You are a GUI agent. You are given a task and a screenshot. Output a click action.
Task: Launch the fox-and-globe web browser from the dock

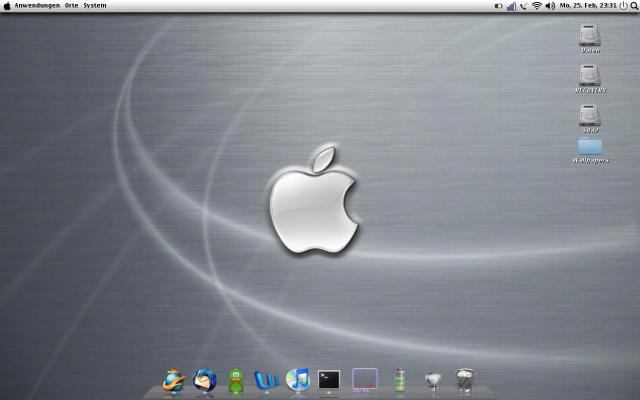(174, 380)
